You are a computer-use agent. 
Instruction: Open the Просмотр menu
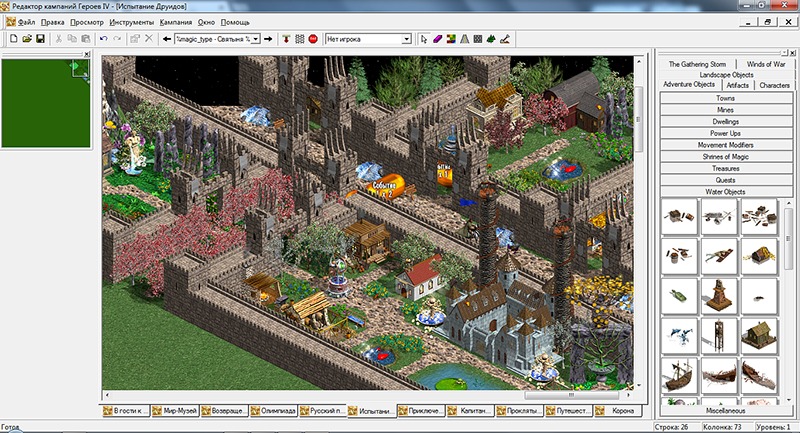[87, 22]
